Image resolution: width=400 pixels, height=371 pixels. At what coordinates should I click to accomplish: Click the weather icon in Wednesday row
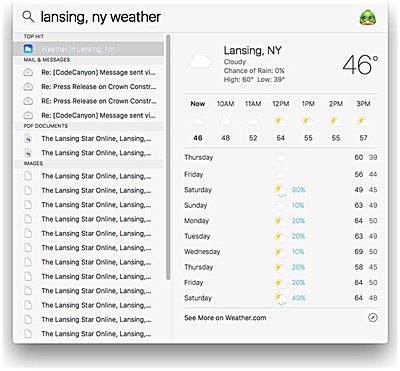[x=281, y=252]
